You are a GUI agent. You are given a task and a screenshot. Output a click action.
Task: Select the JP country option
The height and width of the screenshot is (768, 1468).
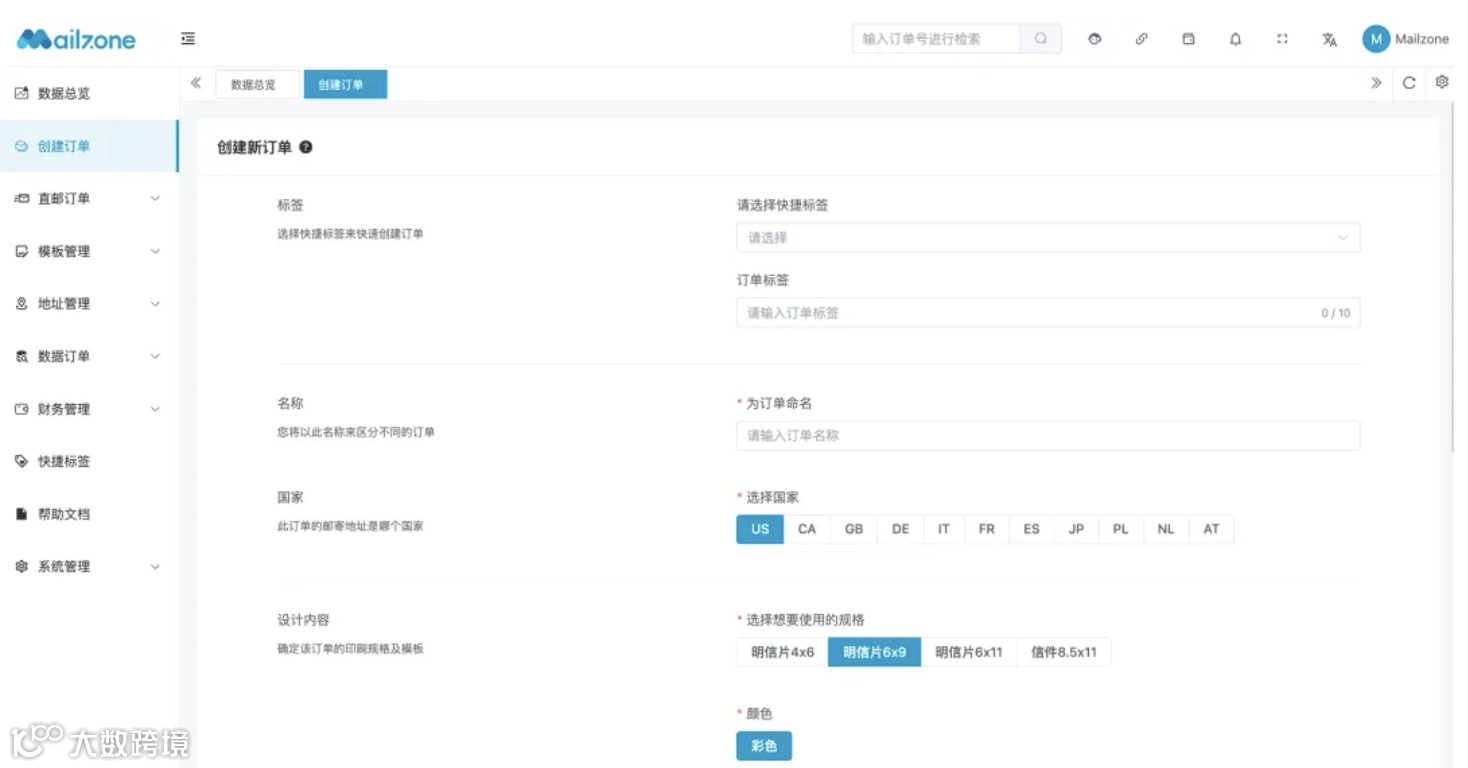tap(1075, 529)
